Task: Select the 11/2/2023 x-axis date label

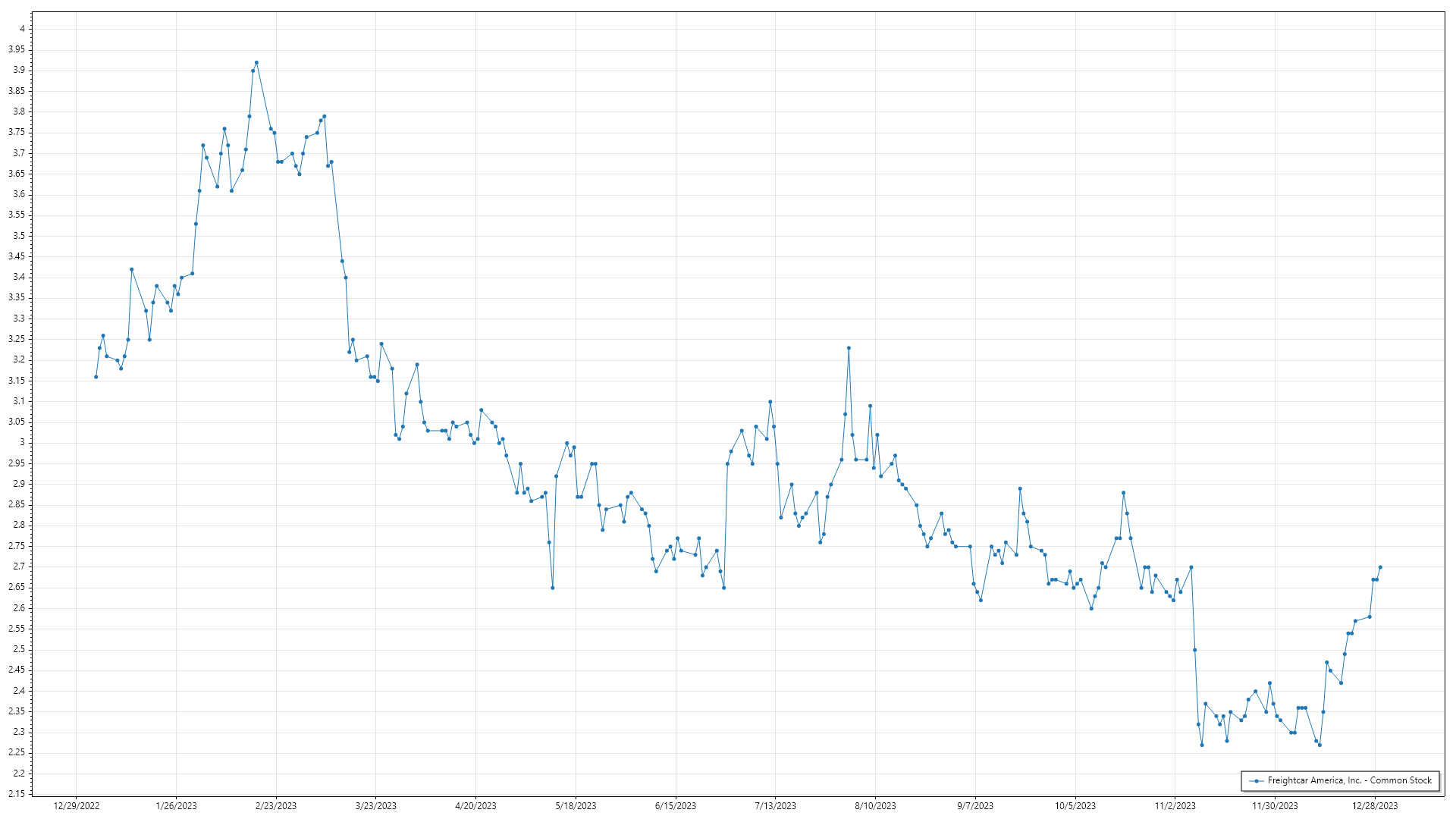Action: pyautogui.click(x=1175, y=806)
